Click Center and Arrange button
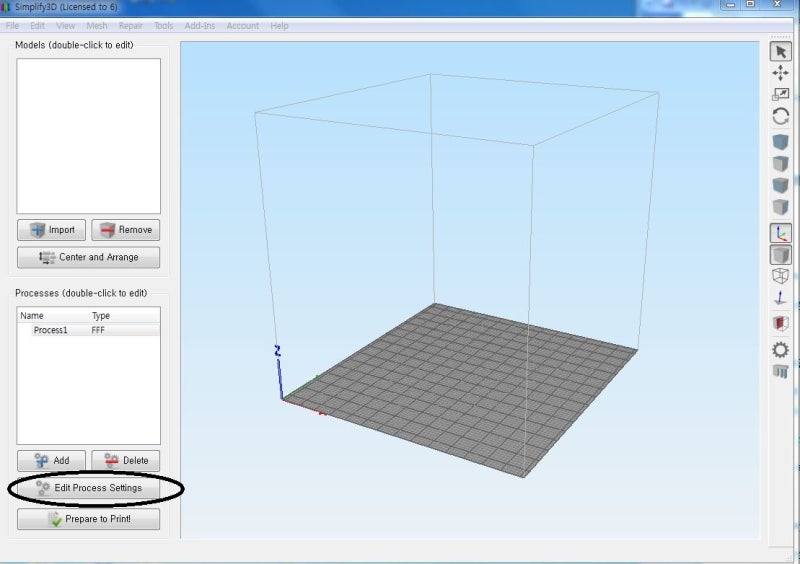 (88, 257)
